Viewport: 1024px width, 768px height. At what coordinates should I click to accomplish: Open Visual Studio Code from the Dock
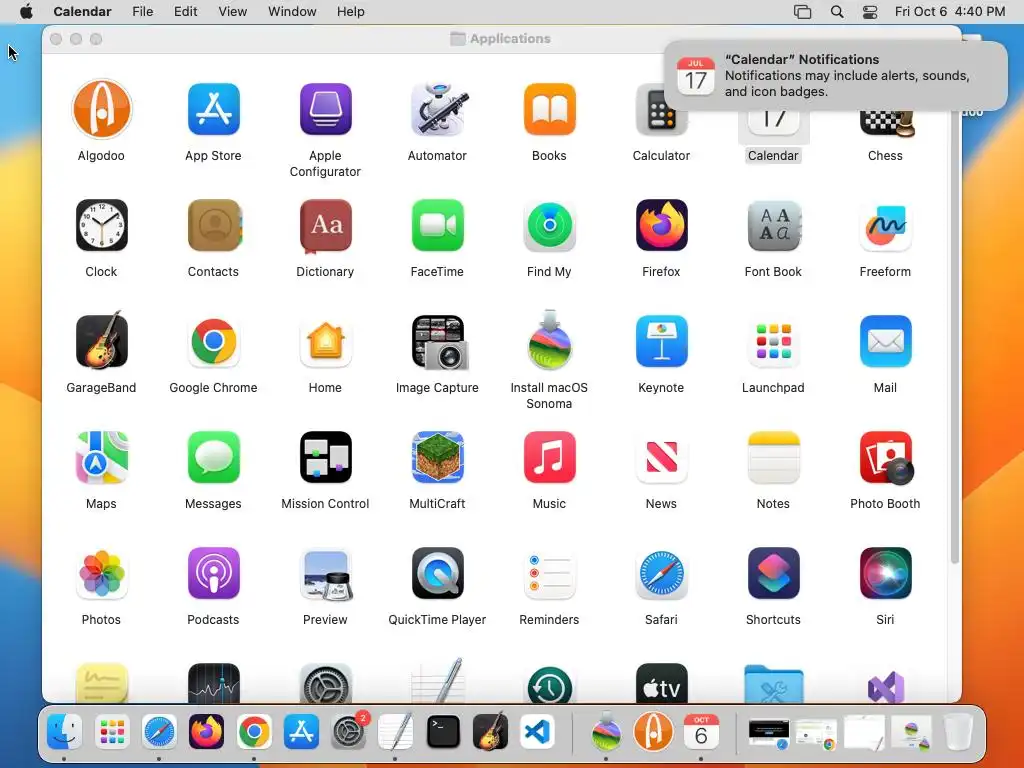coord(537,732)
